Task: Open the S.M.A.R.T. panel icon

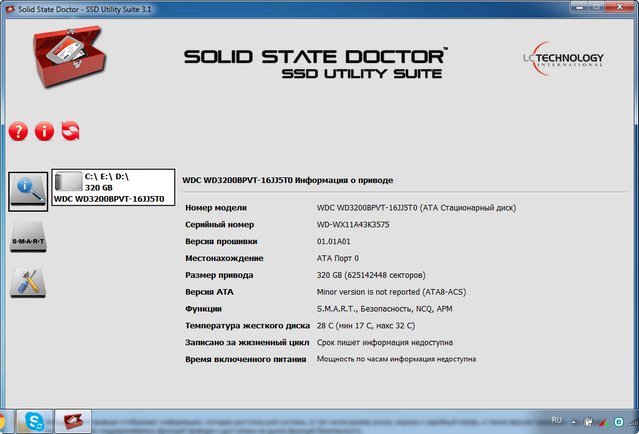Action: pos(28,237)
